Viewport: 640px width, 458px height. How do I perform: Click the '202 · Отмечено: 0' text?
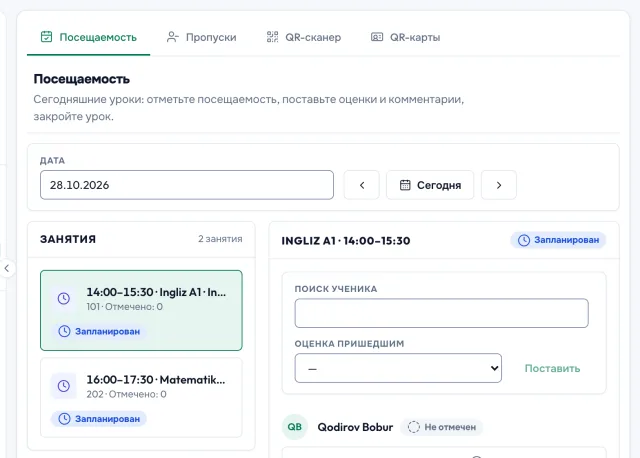pyautogui.click(x=126, y=394)
